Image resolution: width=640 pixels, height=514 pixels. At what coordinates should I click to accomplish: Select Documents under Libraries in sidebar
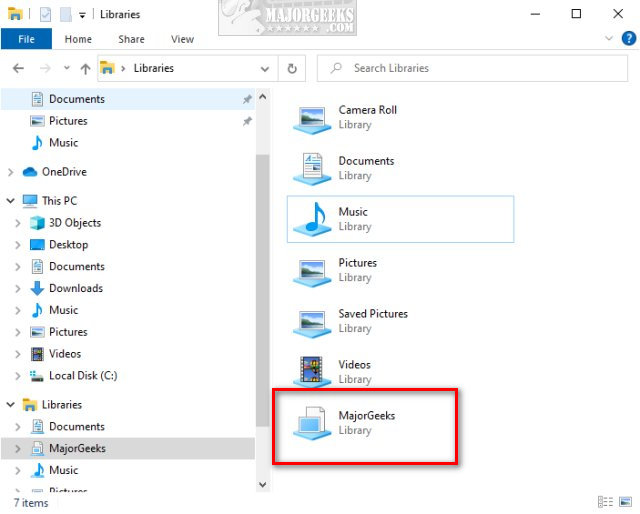pyautogui.click(x=128, y=427)
